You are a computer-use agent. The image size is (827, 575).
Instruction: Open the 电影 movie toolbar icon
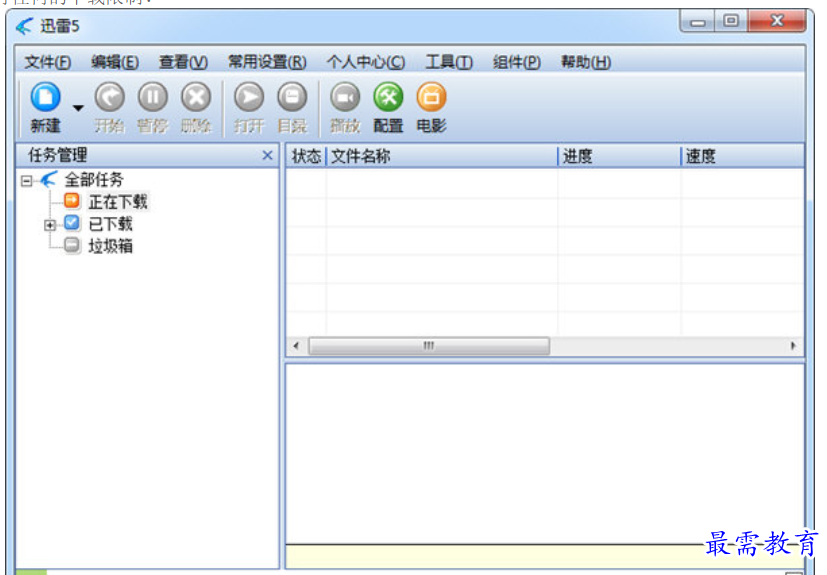pos(431,107)
